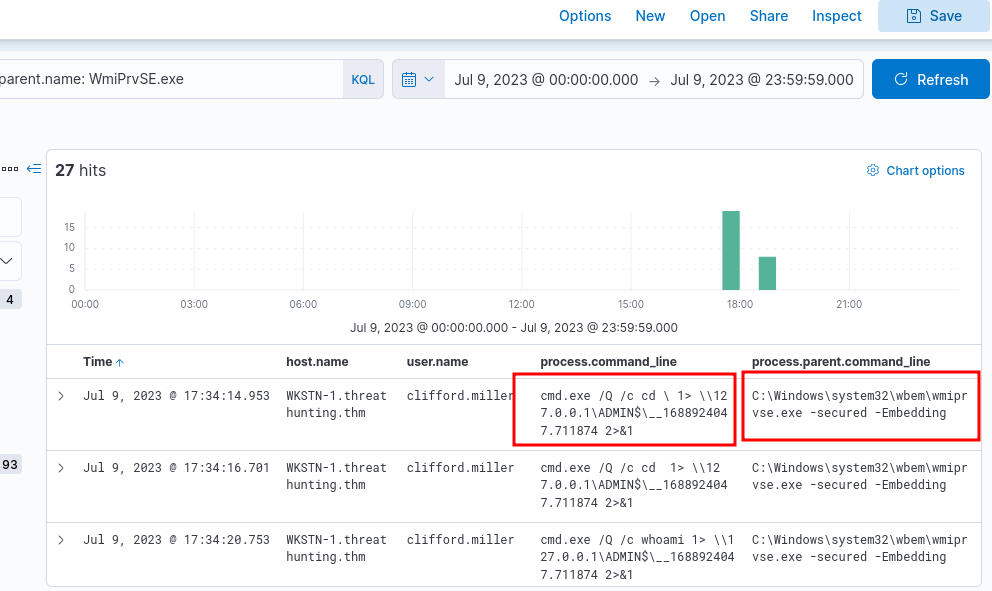Screen dimensions: 992x591
Task: Click the WmiPrvSE.exe query input field
Action: tap(170, 79)
